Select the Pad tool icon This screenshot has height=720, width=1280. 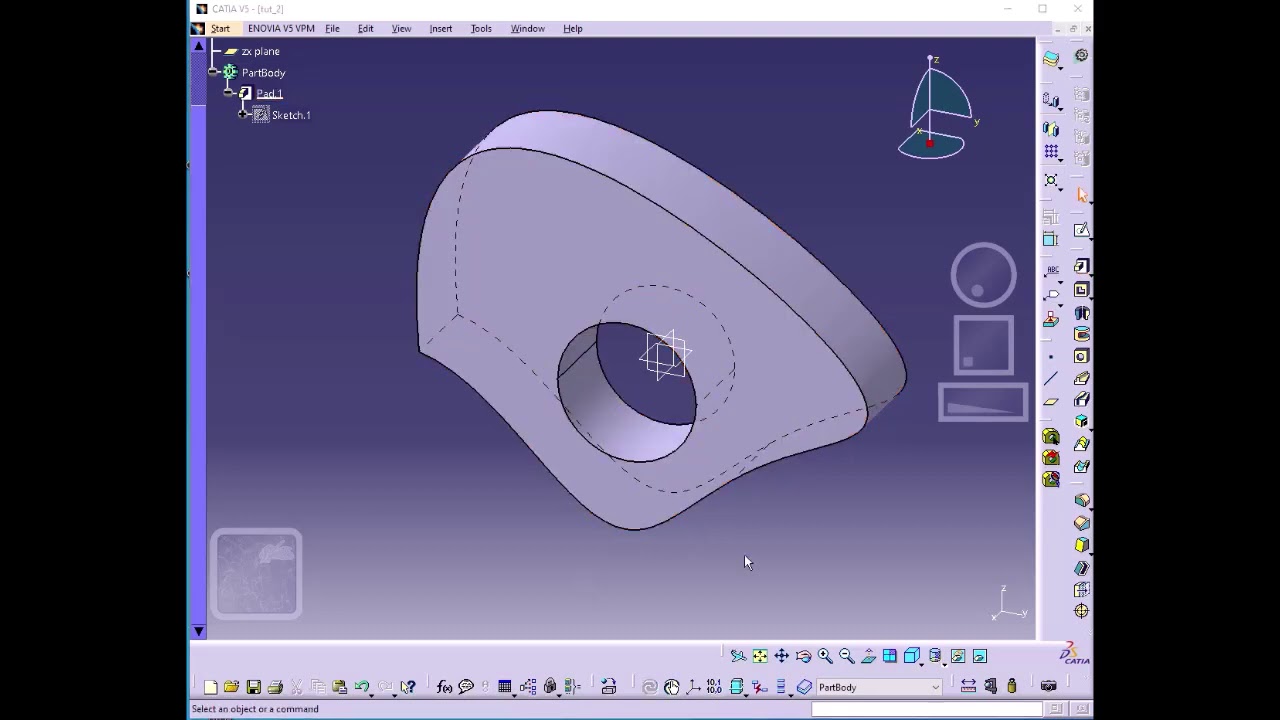pyautogui.click(x=1081, y=267)
